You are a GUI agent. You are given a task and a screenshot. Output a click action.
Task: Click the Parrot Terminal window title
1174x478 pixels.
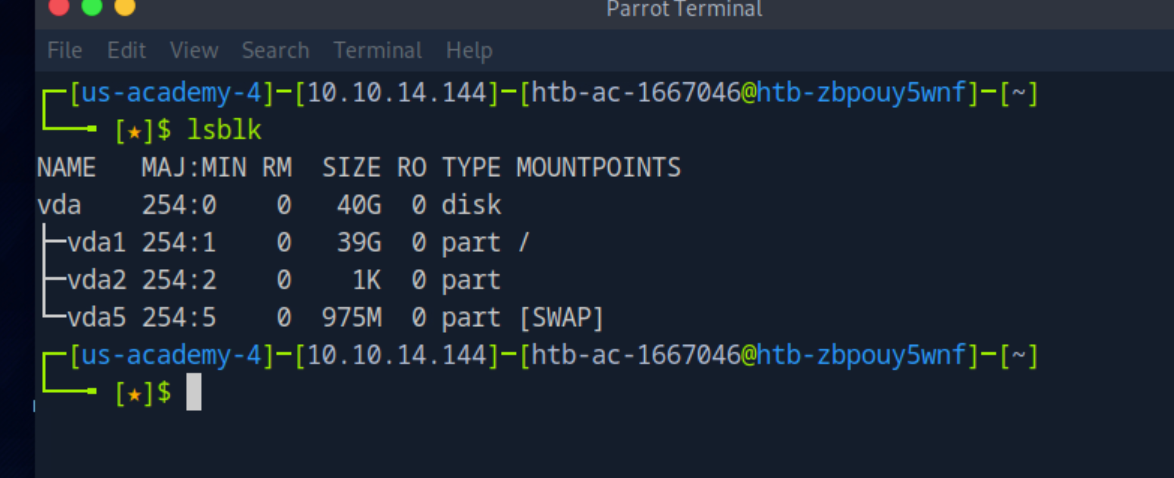click(x=684, y=10)
